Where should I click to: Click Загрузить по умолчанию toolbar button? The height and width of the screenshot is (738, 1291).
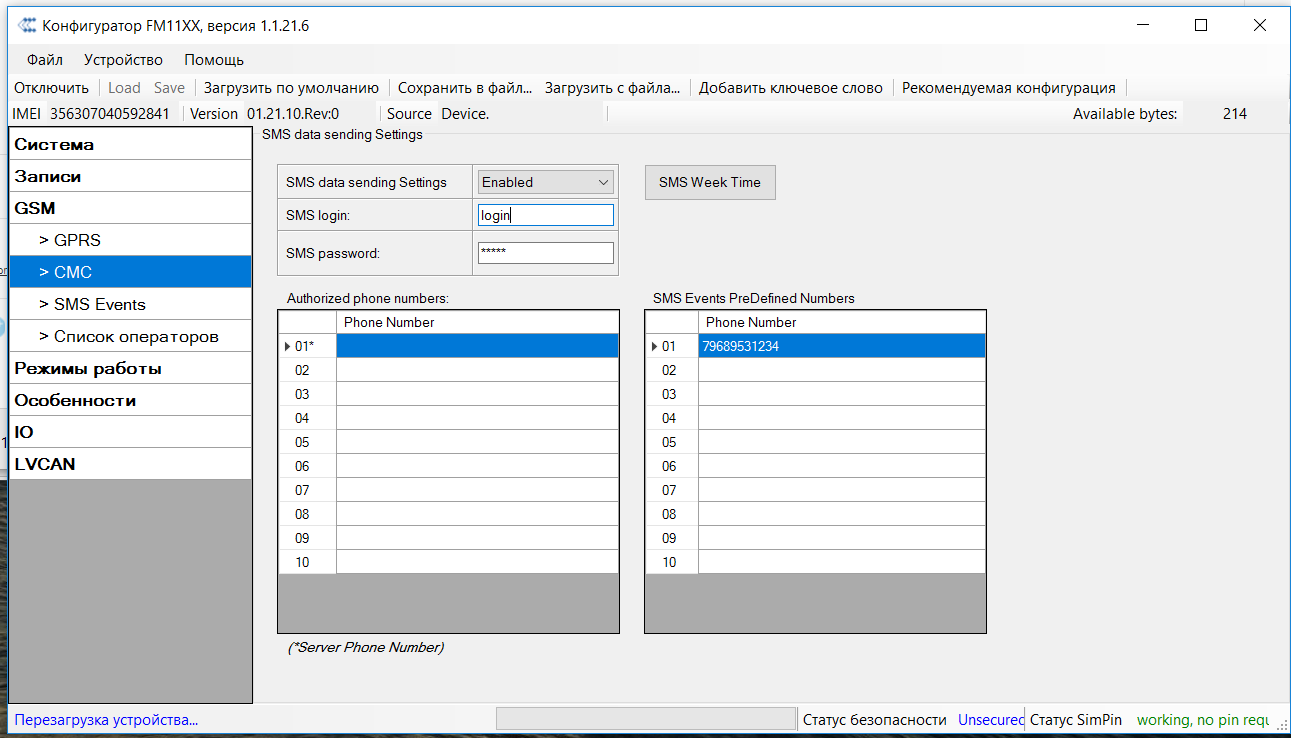[291, 88]
